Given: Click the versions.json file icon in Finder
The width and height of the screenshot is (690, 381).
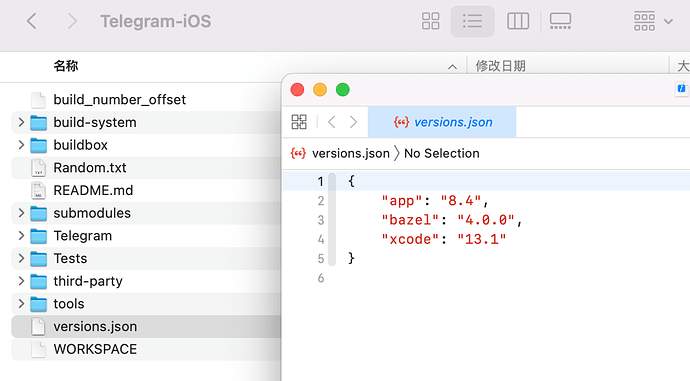Looking at the screenshot, I should pos(39,326).
